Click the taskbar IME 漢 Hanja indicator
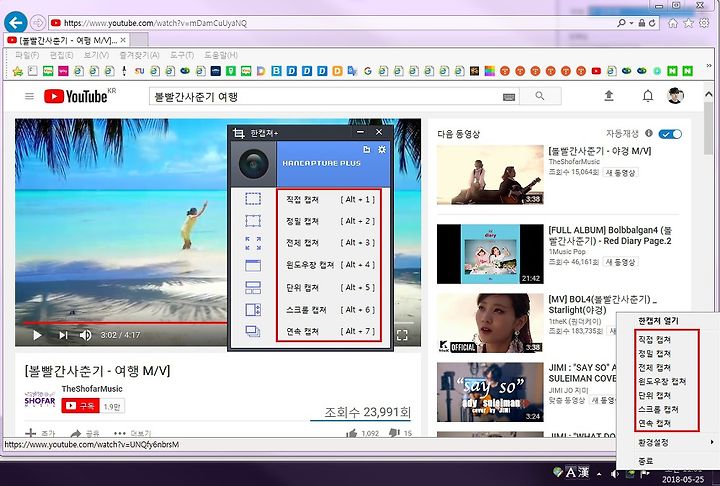The height and width of the screenshot is (486, 720). [x=583, y=472]
